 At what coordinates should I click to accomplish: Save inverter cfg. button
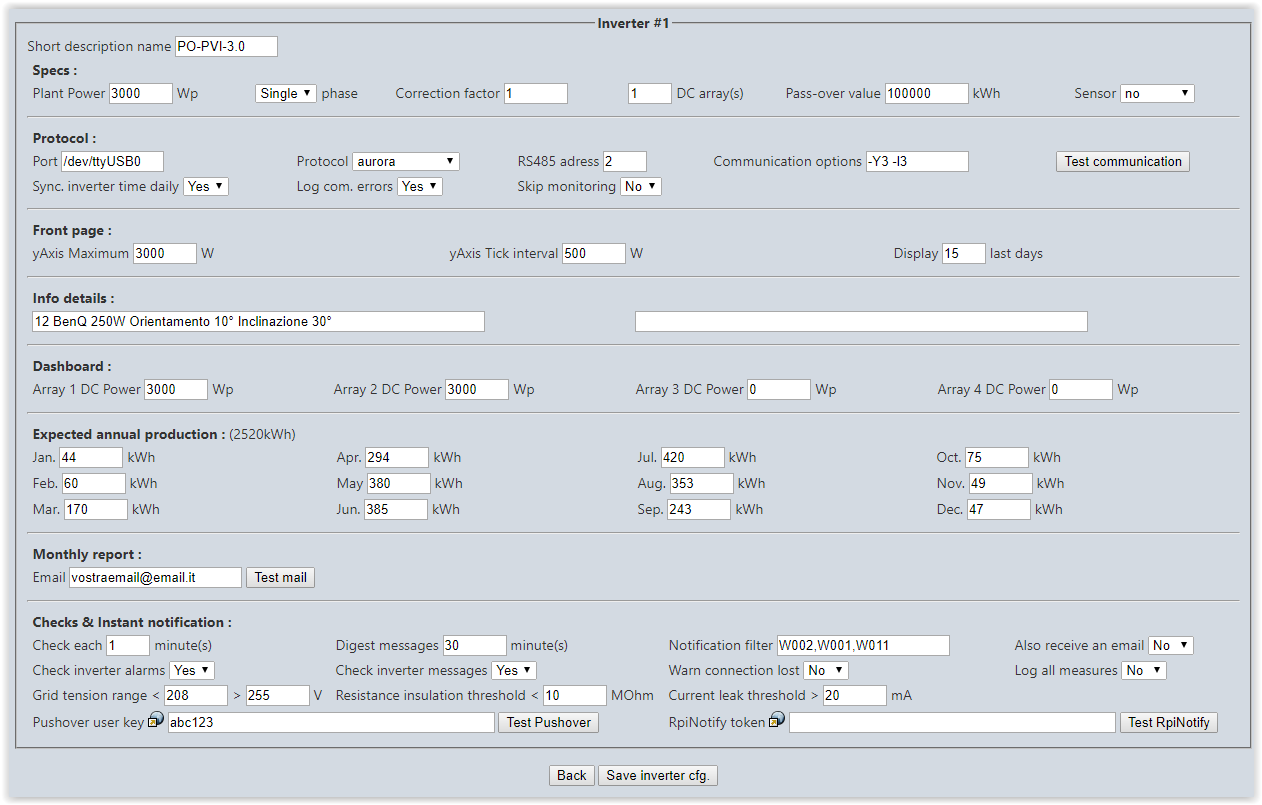pos(659,775)
